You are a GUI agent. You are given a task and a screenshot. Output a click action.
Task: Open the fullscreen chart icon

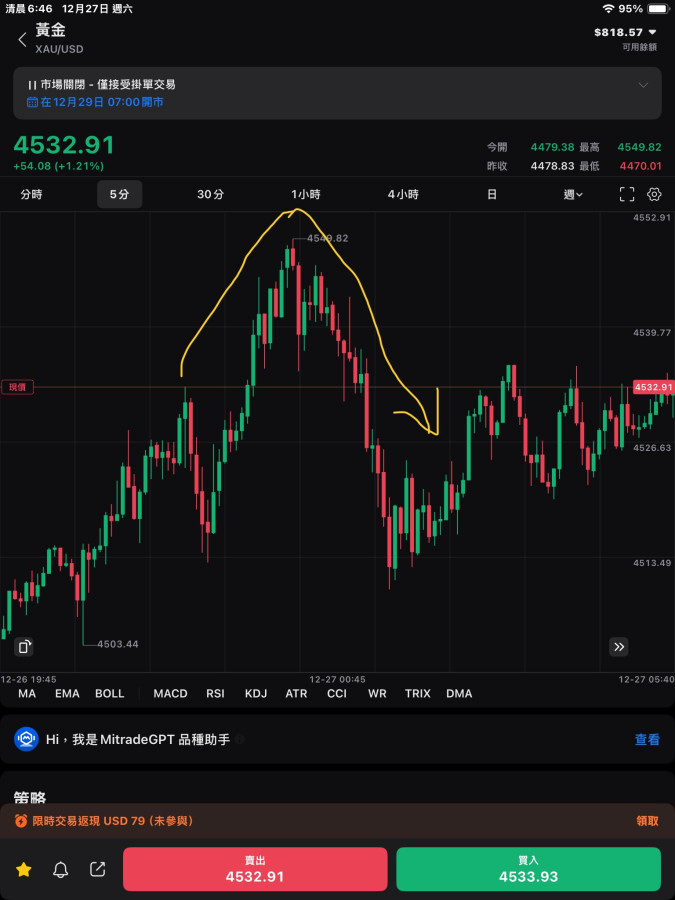tap(627, 195)
